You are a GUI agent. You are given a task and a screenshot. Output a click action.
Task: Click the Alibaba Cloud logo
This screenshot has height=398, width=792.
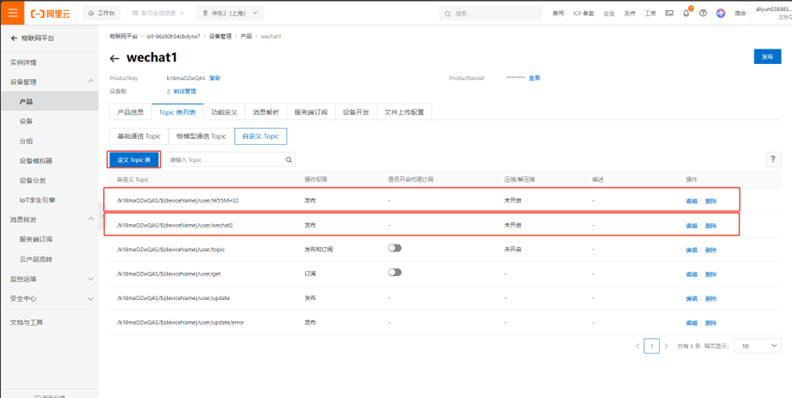[50, 14]
